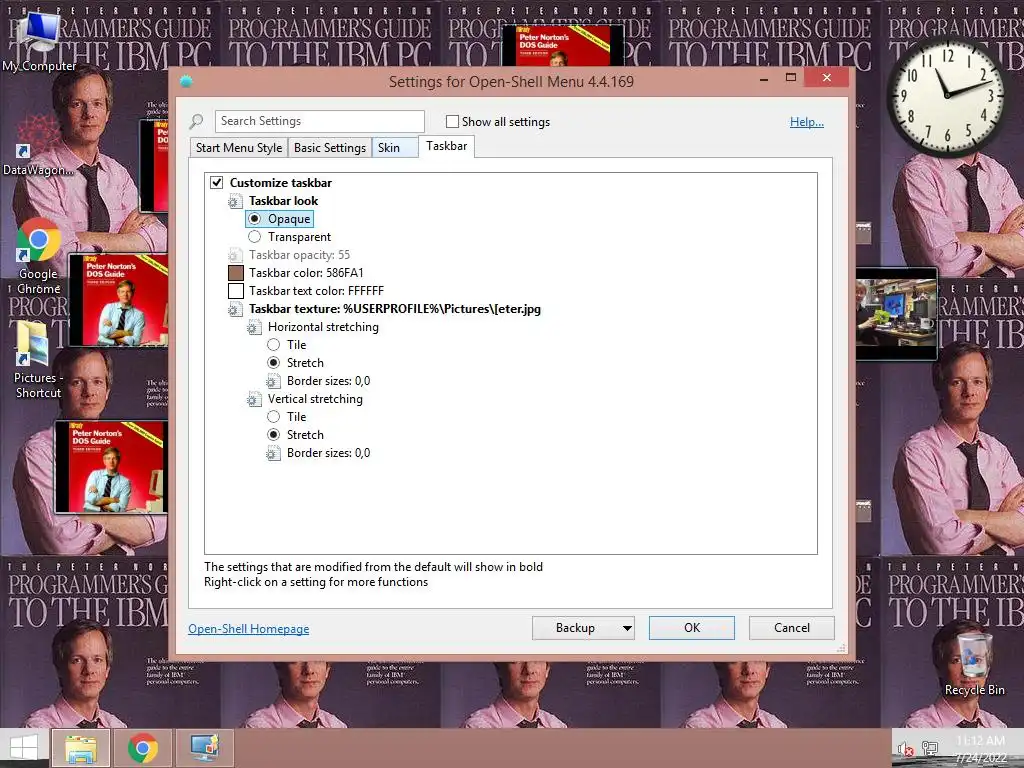Click the Control Panel taskbar icon
The width and height of the screenshot is (1024, 768).
pyautogui.click(x=205, y=748)
